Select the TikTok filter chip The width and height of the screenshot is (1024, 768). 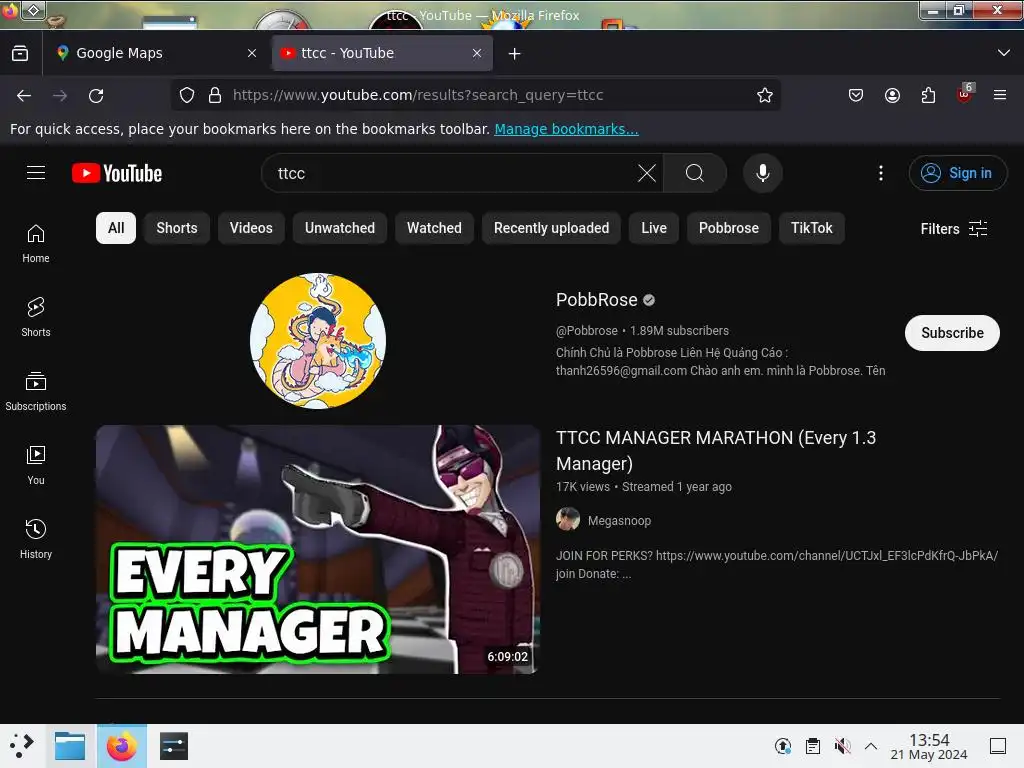coord(812,228)
